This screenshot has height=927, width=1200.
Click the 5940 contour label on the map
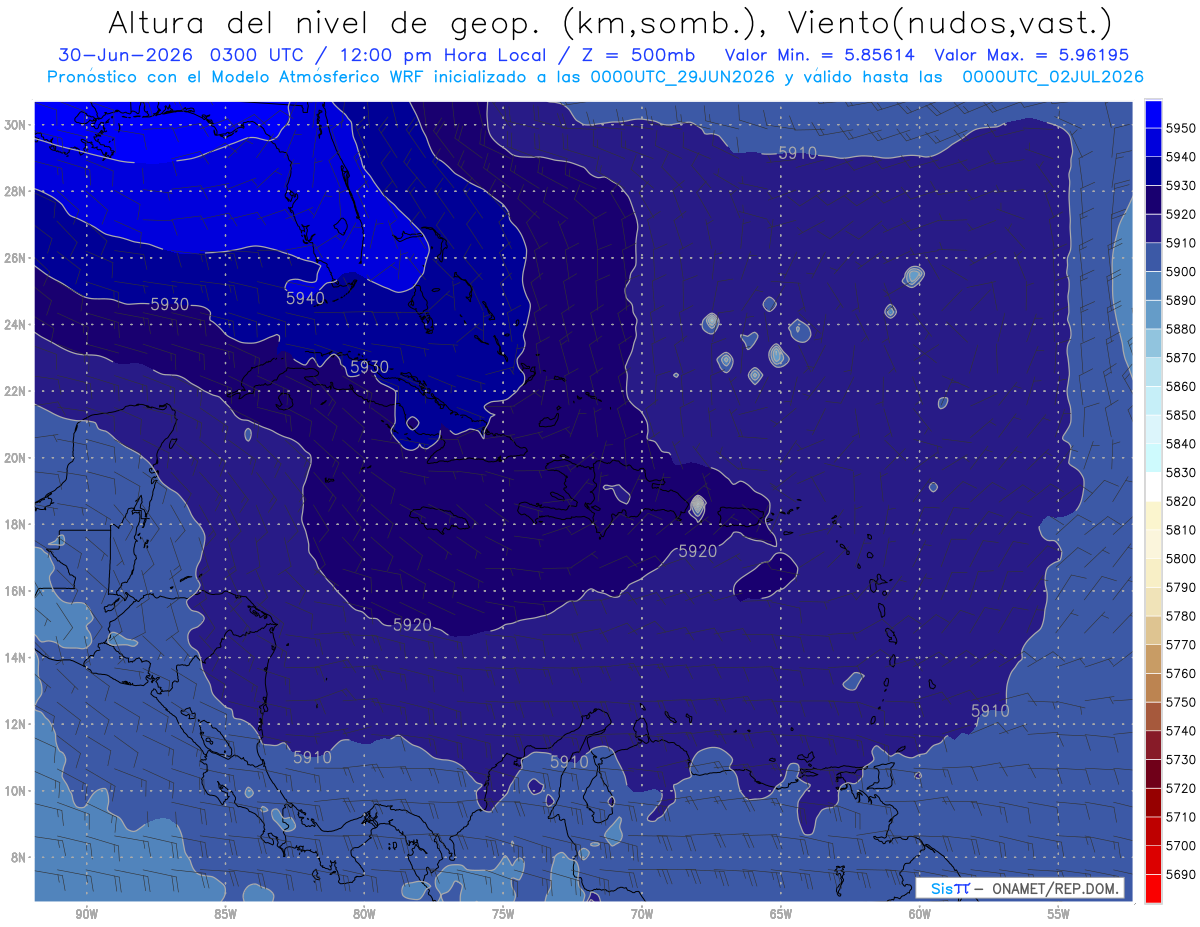305,298
